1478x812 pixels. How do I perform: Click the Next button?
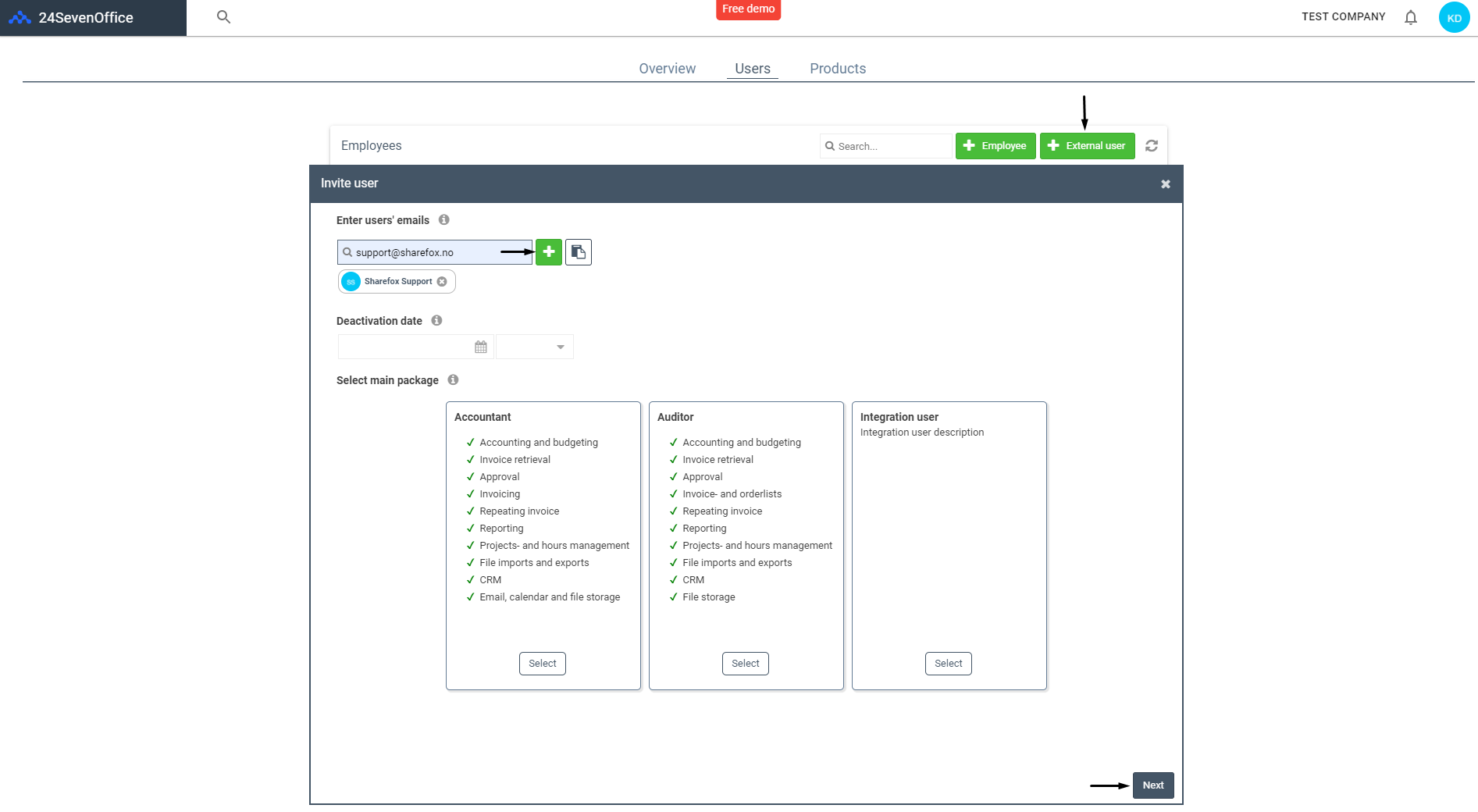tap(1153, 785)
